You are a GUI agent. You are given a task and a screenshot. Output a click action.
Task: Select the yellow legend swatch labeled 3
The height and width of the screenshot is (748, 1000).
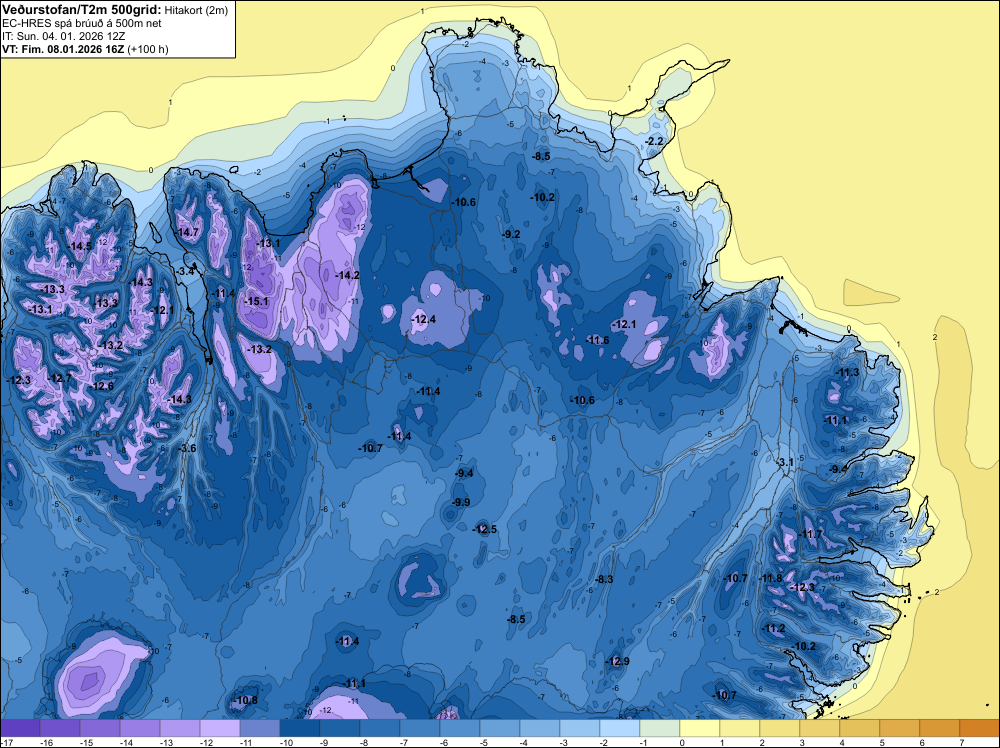pyautogui.click(x=820, y=728)
